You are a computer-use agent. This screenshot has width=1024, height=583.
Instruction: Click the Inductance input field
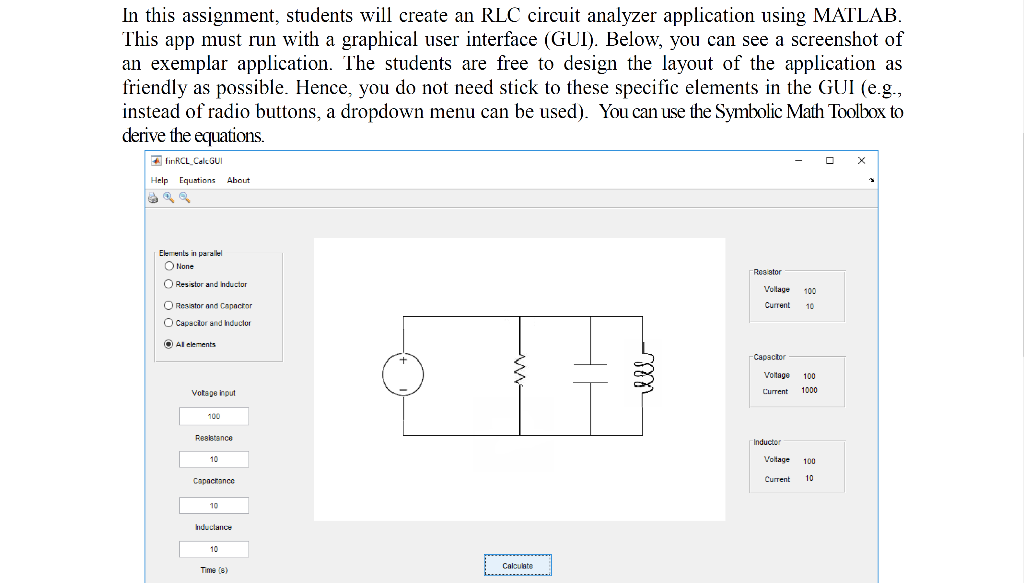(213, 548)
